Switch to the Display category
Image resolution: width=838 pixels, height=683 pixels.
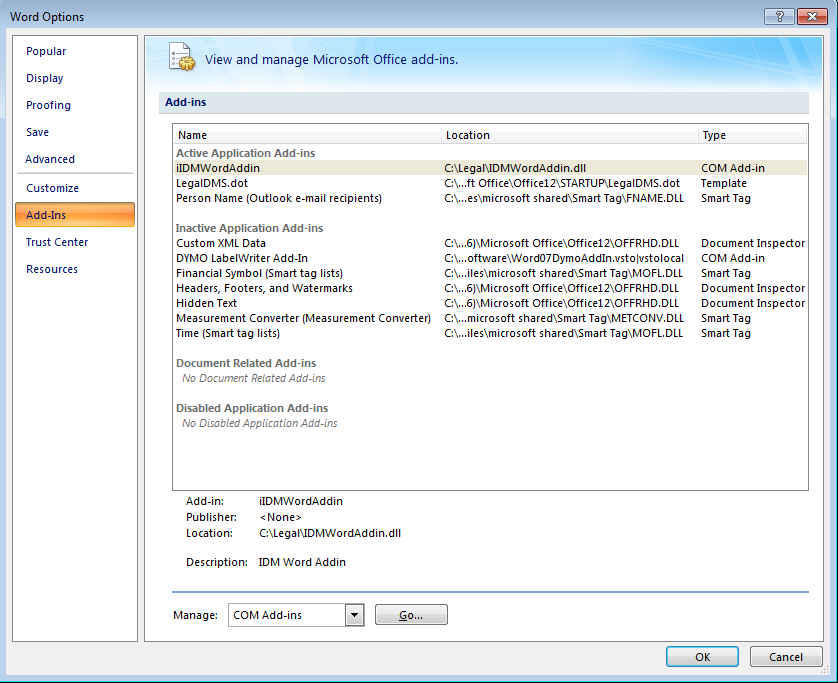click(45, 78)
